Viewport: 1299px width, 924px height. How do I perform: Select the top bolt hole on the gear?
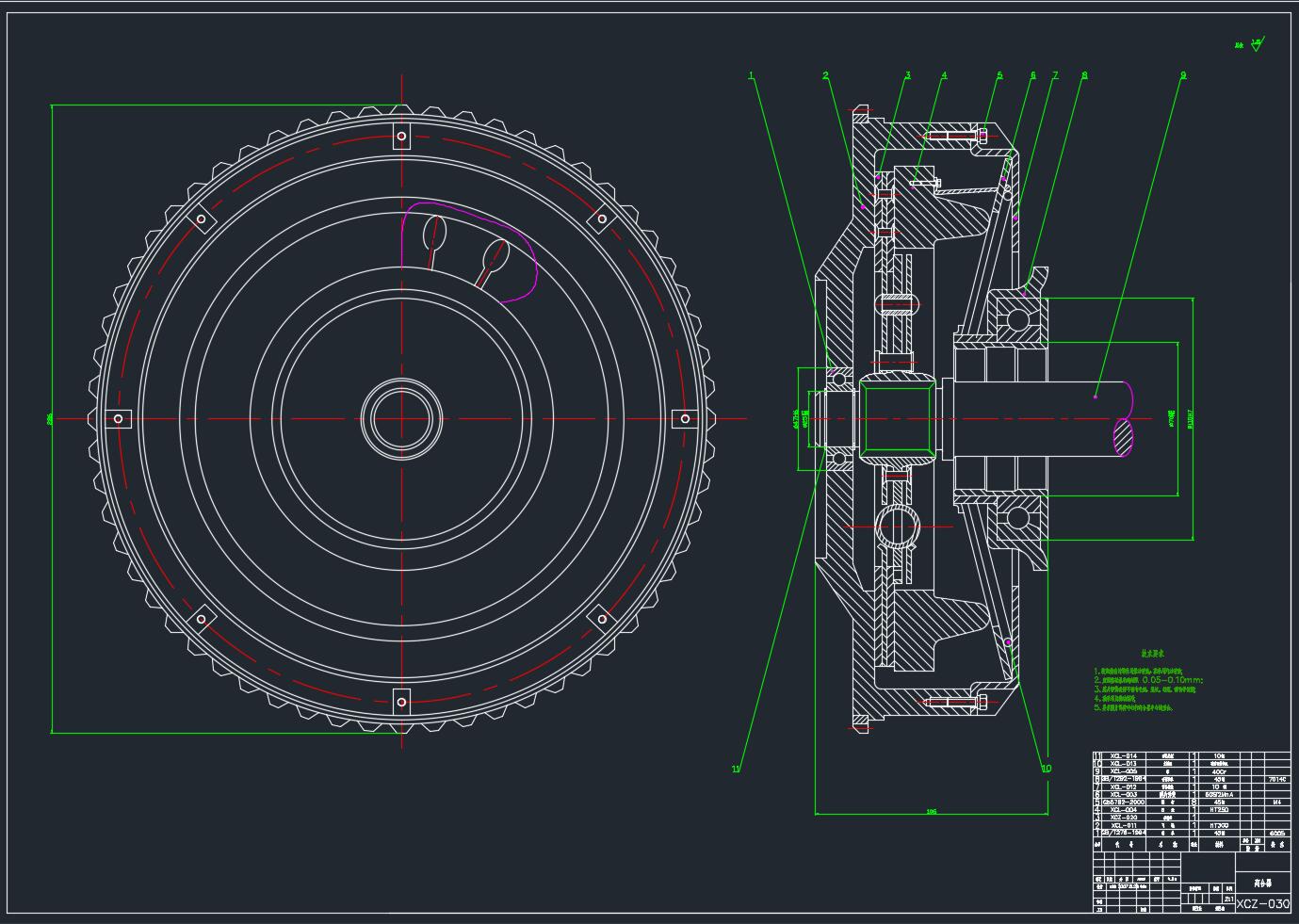pos(401,137)
